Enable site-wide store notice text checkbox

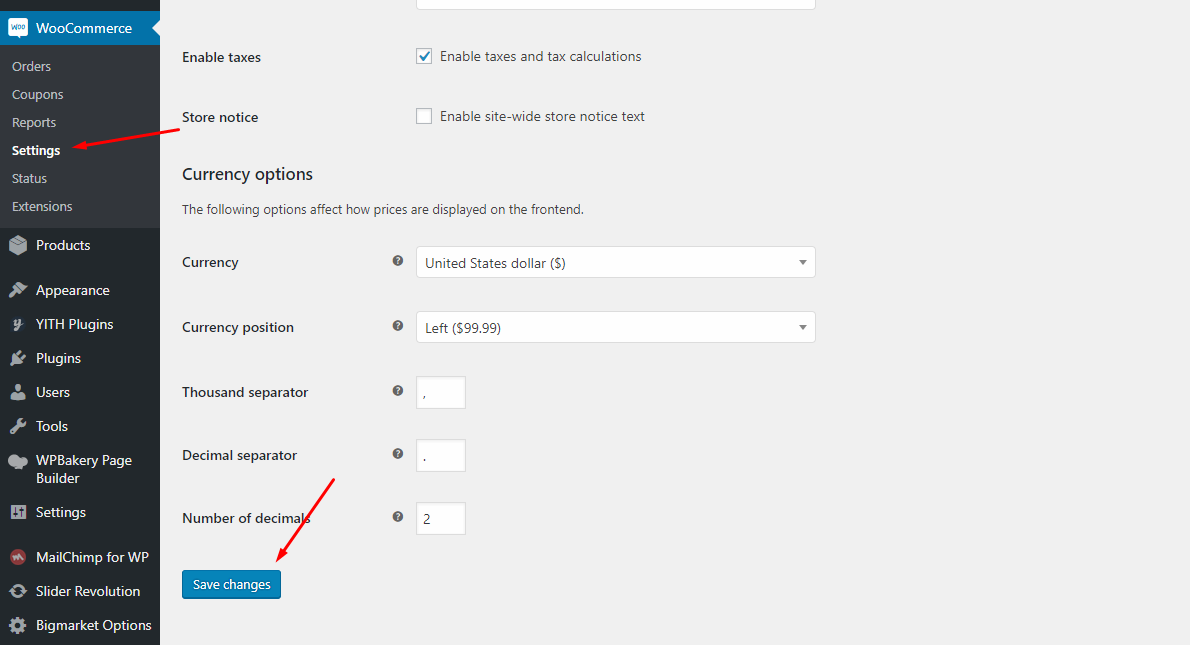[x=424, y=116]
